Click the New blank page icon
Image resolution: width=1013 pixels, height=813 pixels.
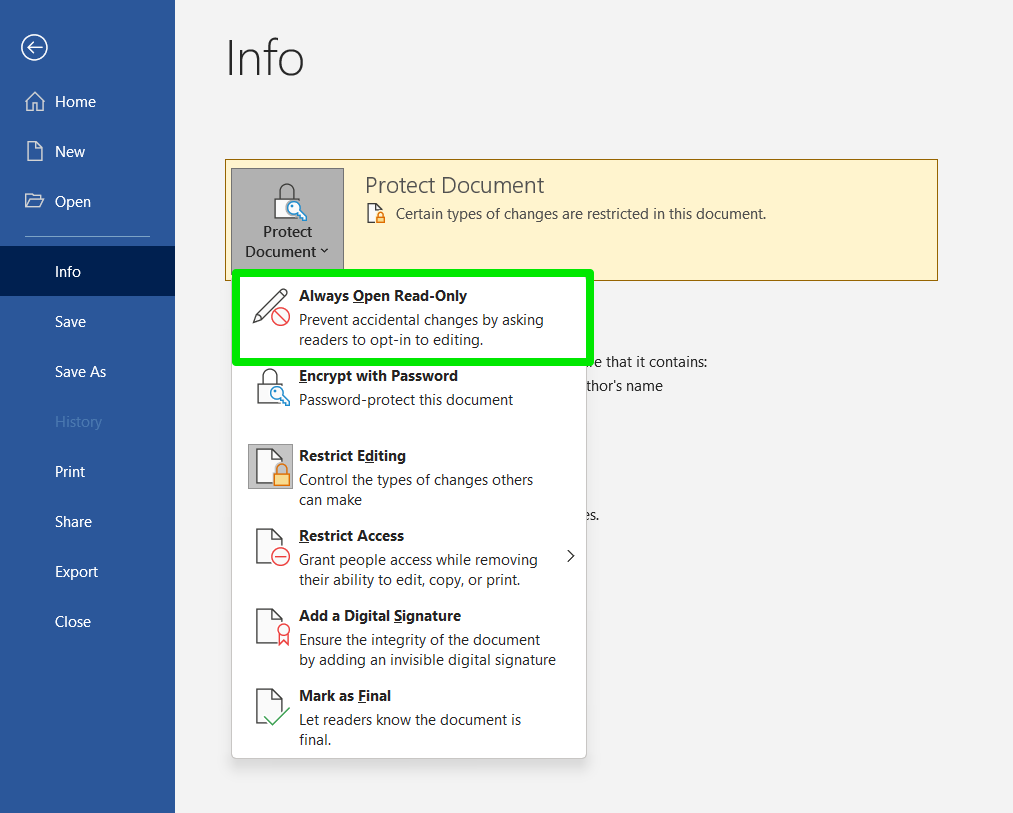click(35, 151)
